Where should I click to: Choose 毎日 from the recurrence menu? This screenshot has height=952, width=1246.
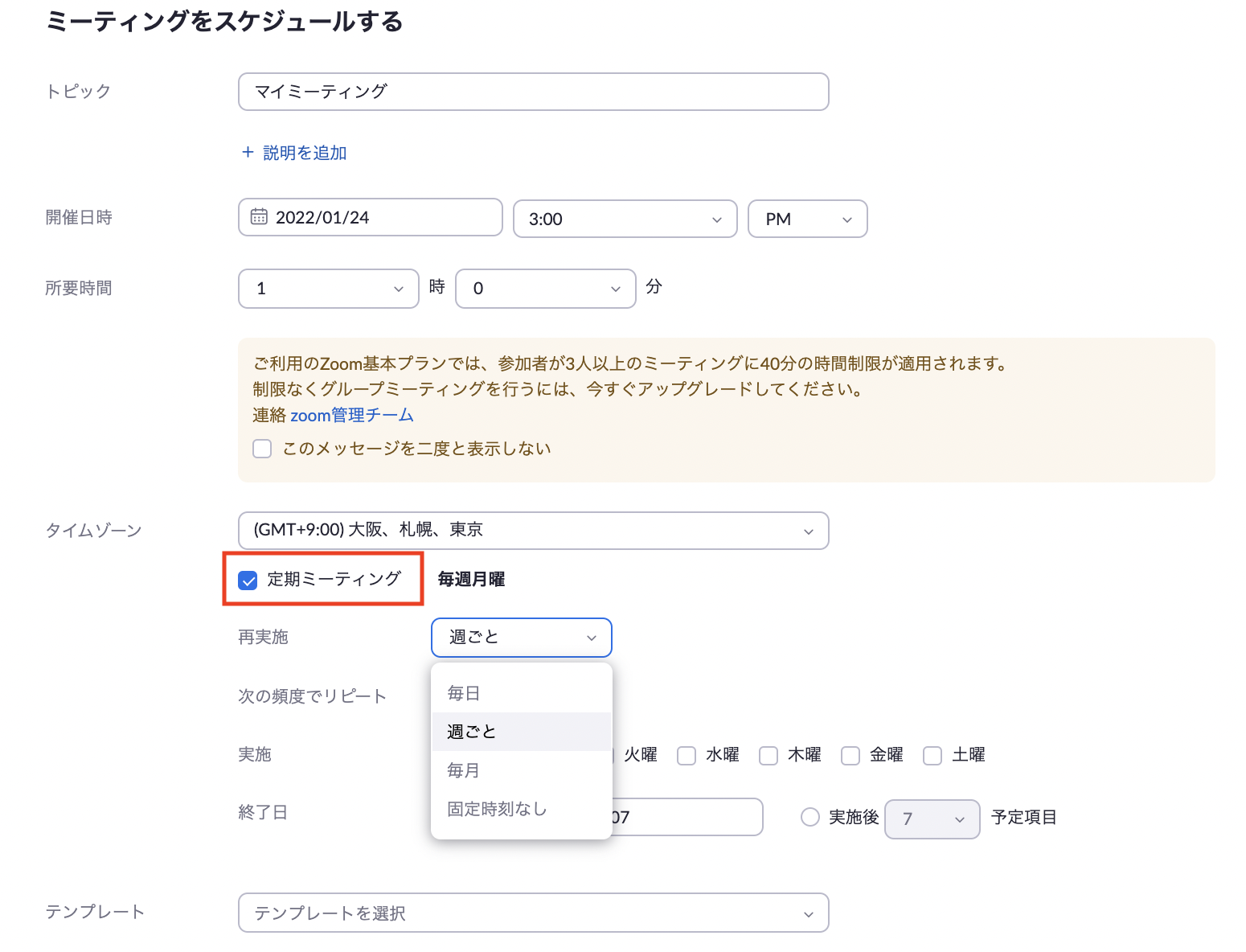click(x=464, y=693)
